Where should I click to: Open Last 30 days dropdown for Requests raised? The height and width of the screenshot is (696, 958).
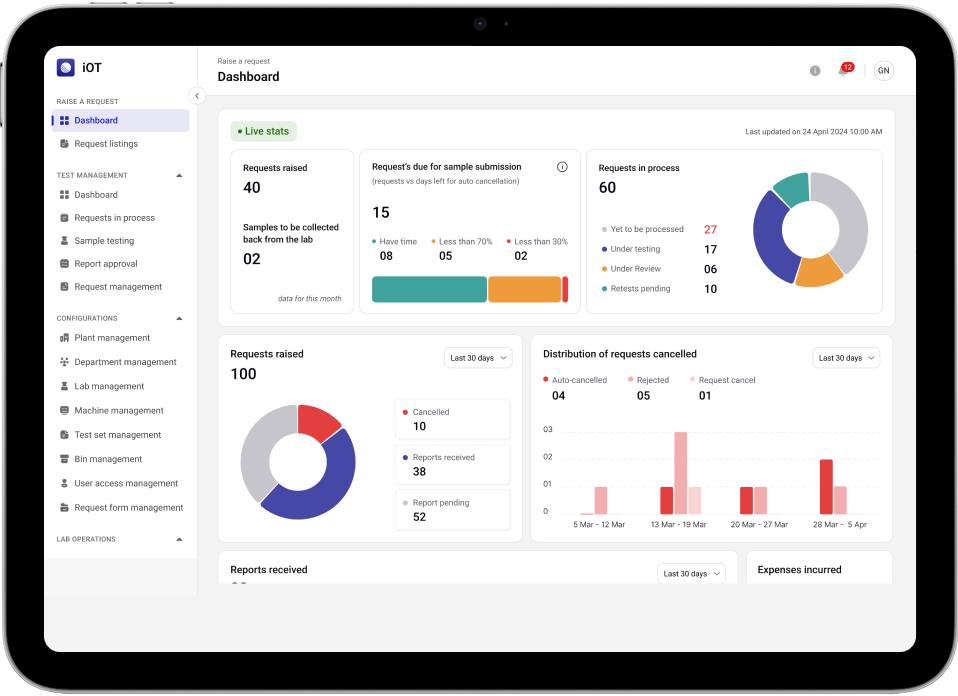pos(479,358)
